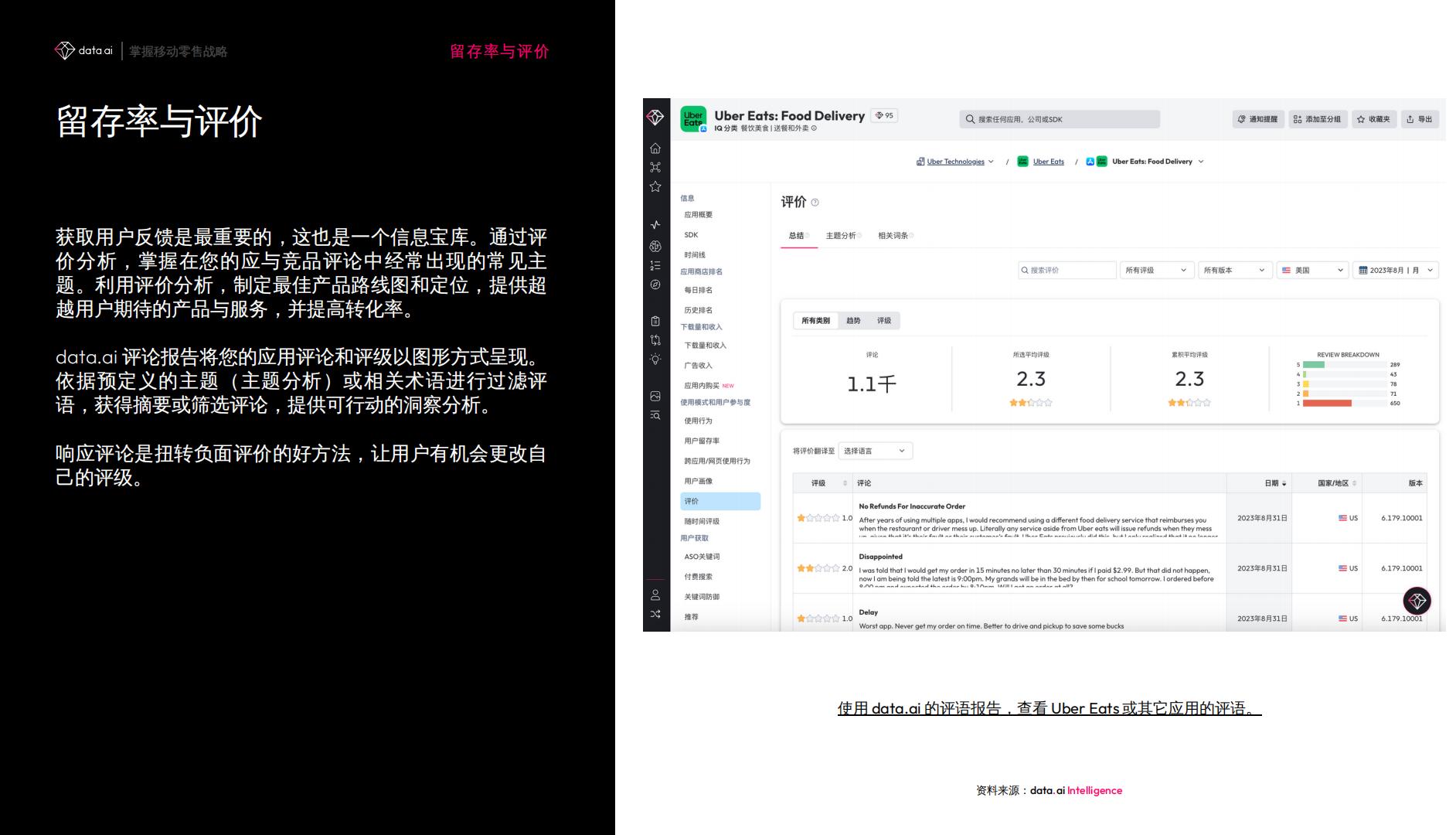Click the 95 IQ score badge

pyautogui.click(x=884, y=115)
